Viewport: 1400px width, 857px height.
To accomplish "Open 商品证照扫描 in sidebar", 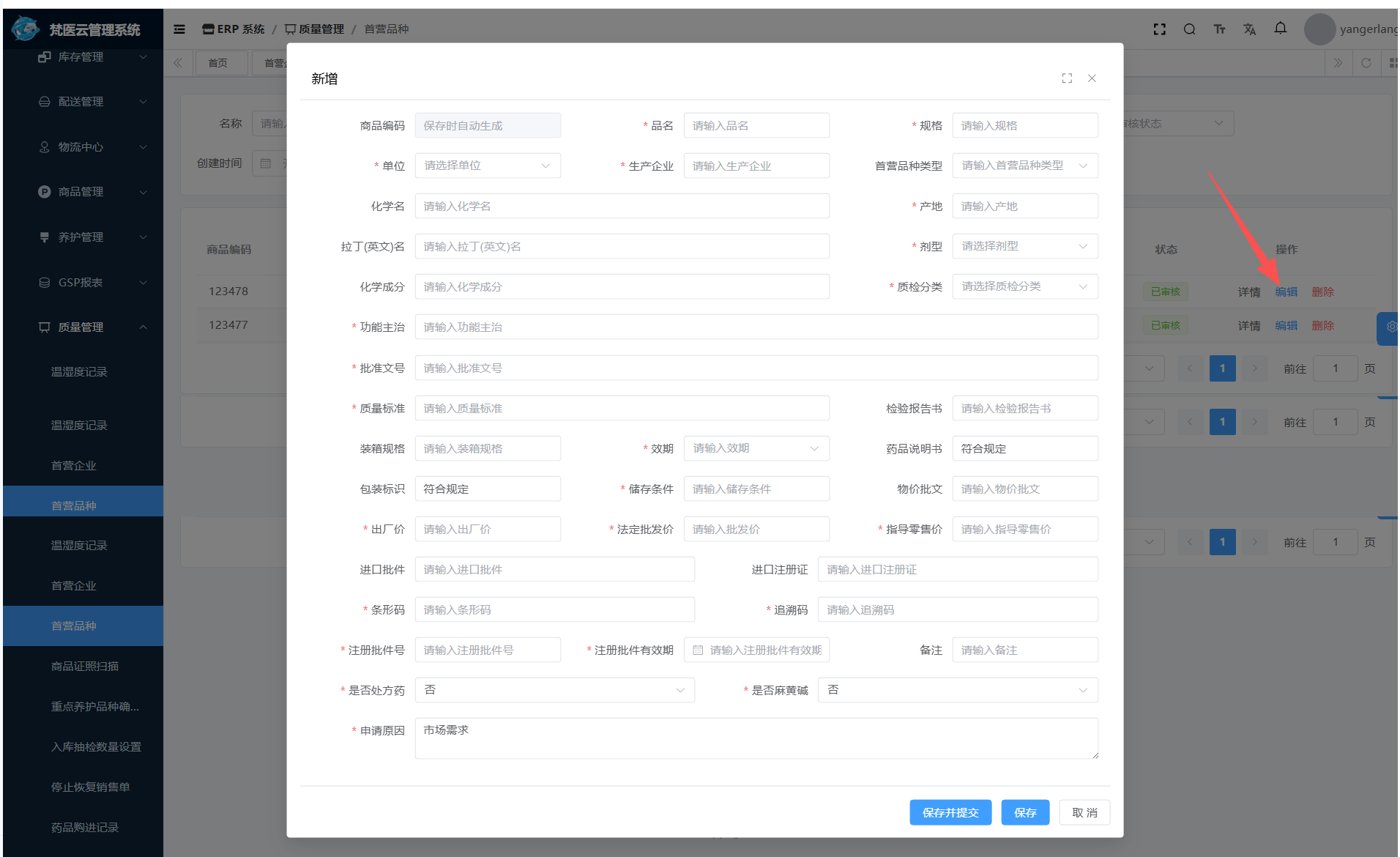I will tap(85, 667).
